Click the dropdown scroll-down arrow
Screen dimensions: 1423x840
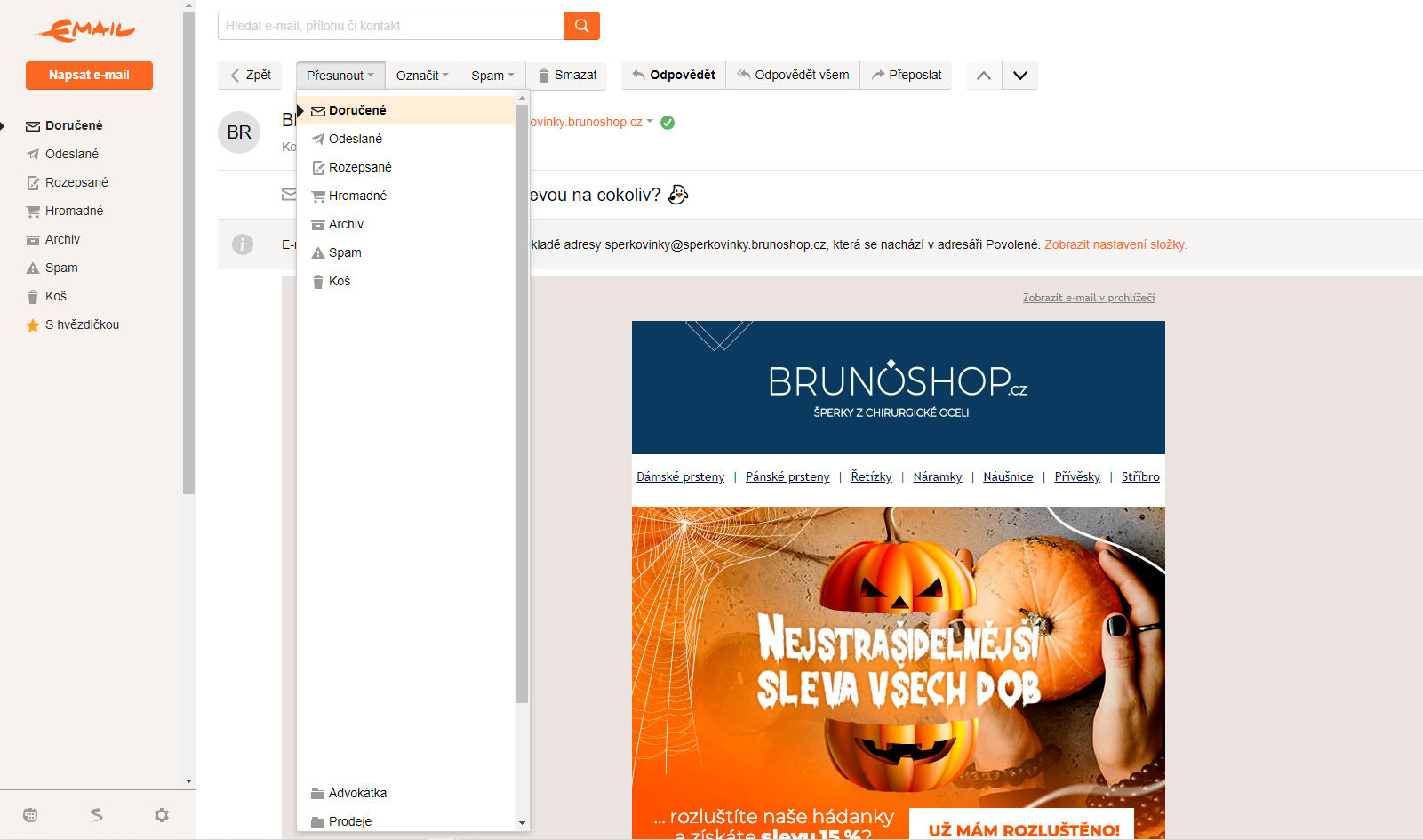tap(522, 823)
